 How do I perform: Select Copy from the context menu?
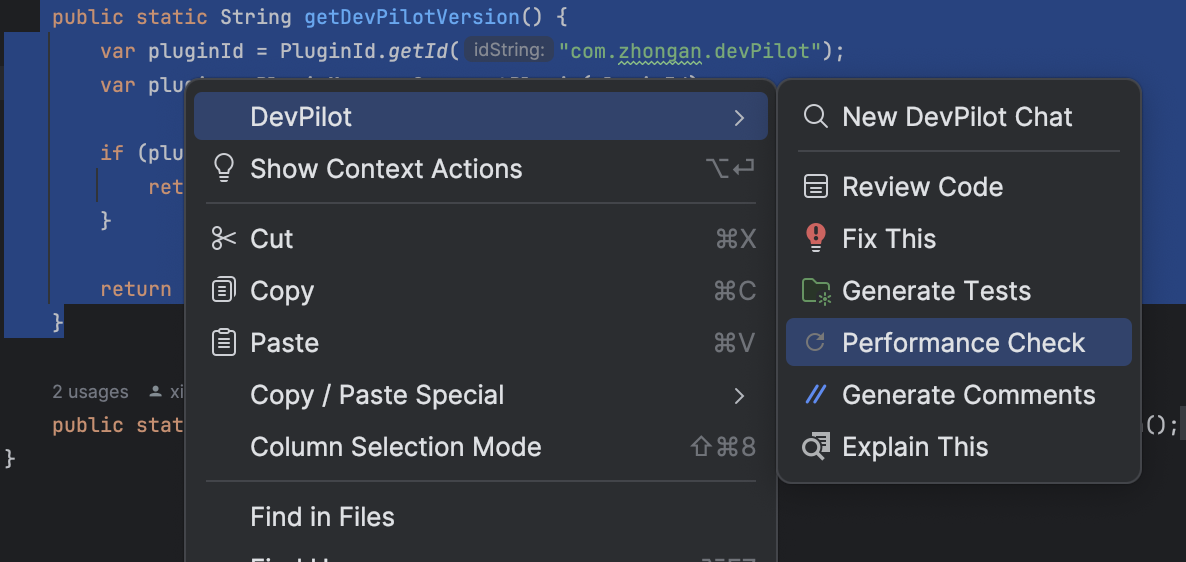tap(481, 291)
